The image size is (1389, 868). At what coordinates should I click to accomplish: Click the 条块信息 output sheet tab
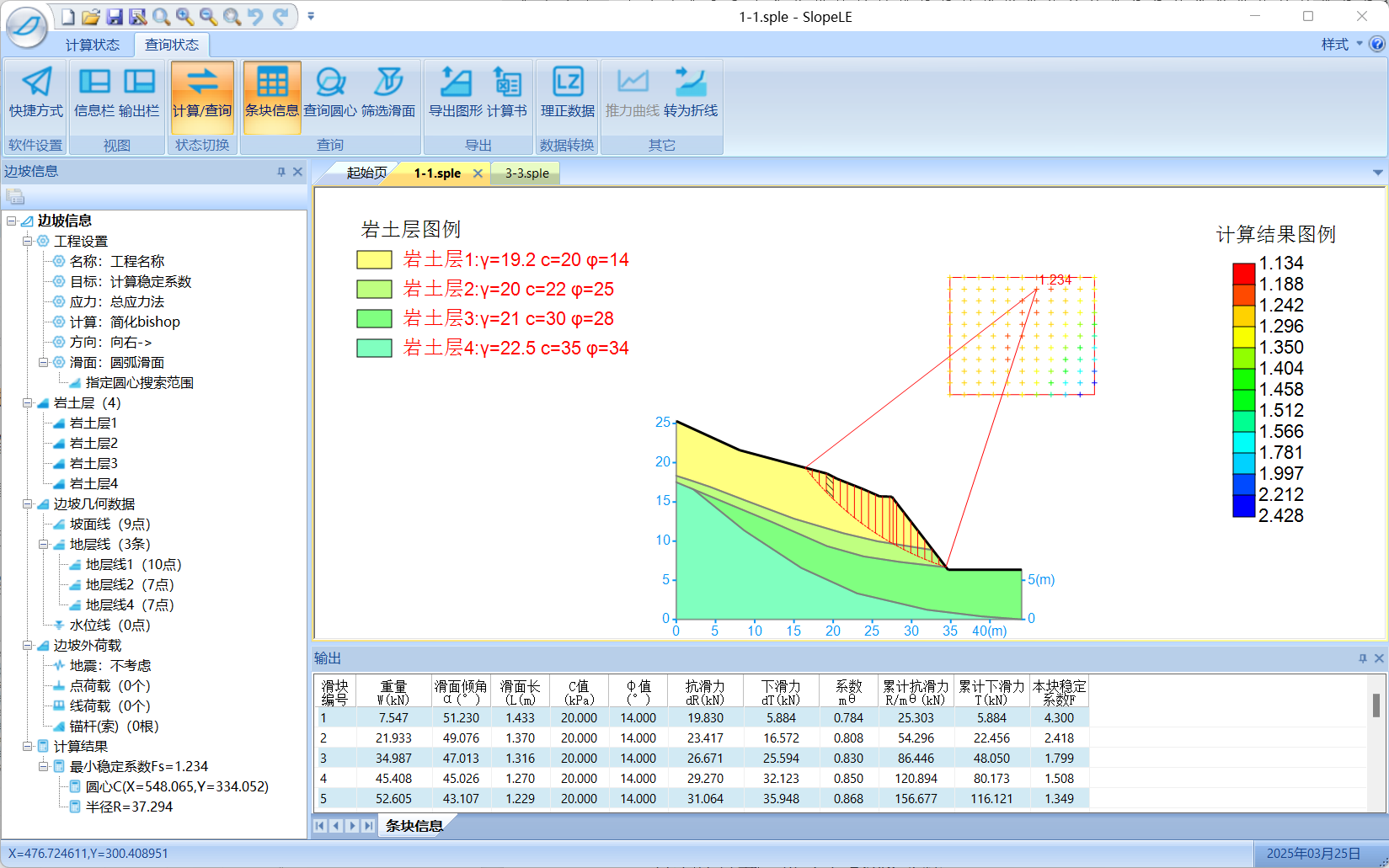click(x=414, y=826)
